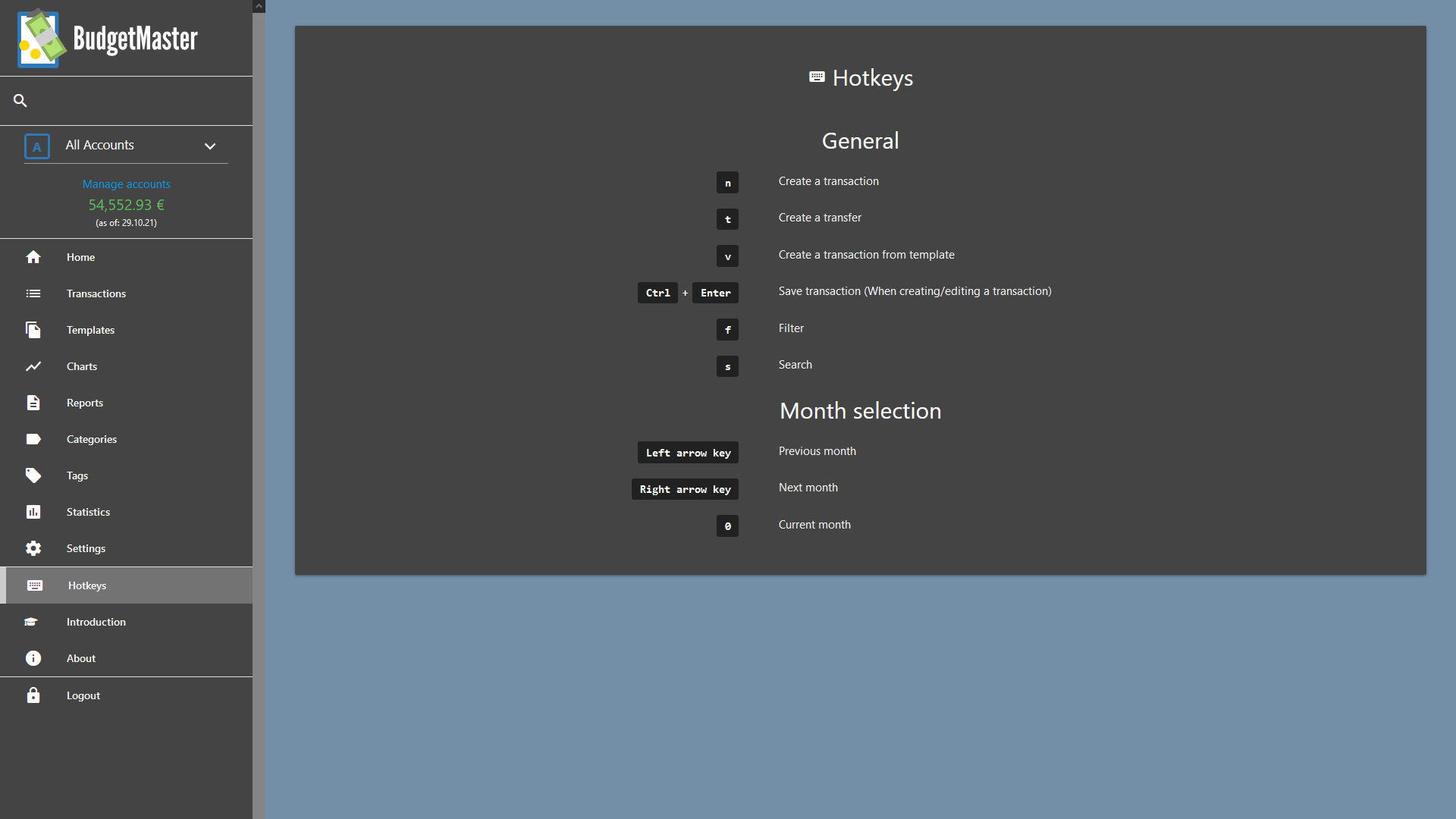1456x819 pixels.
Task: Click the Enter key badge
Action: click(x=715, y=293)
